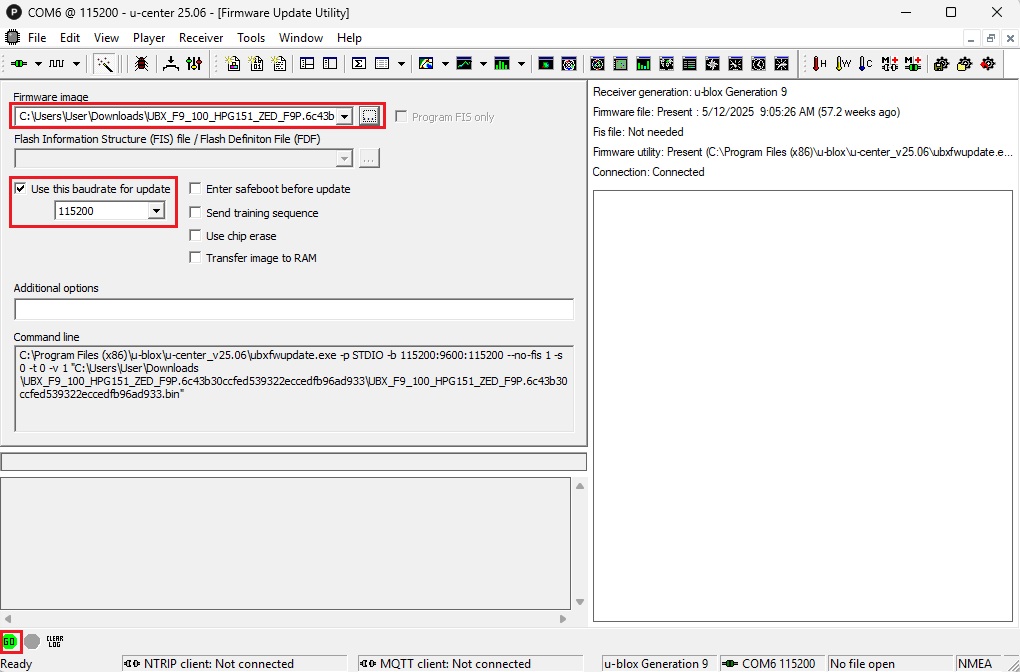Open the green chart view icon
Screen dimensions: 1020x672
464,64
